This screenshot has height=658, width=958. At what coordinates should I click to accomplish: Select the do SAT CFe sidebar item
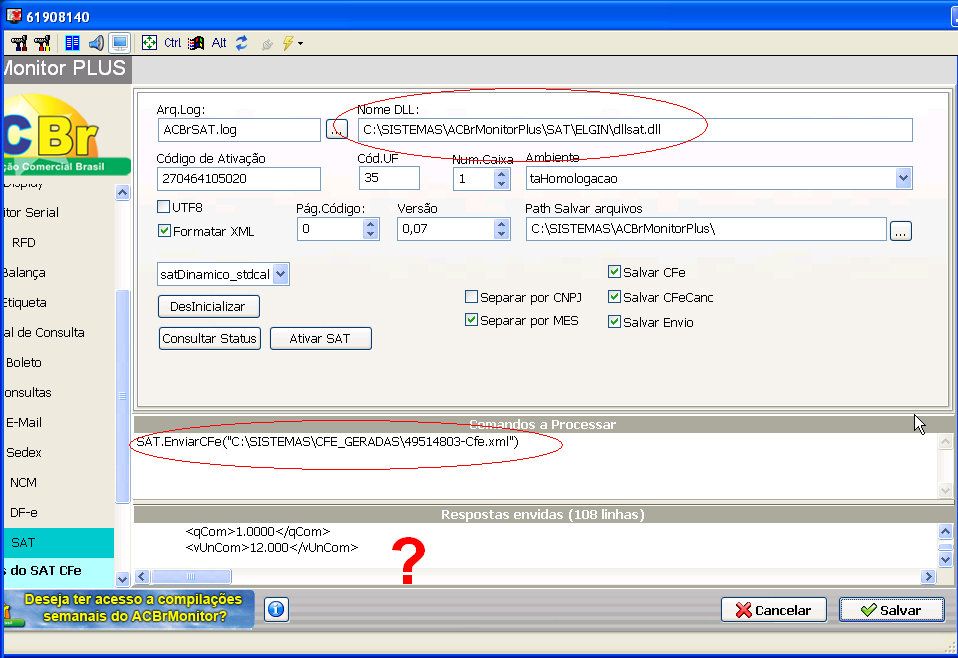coord(59,571)
